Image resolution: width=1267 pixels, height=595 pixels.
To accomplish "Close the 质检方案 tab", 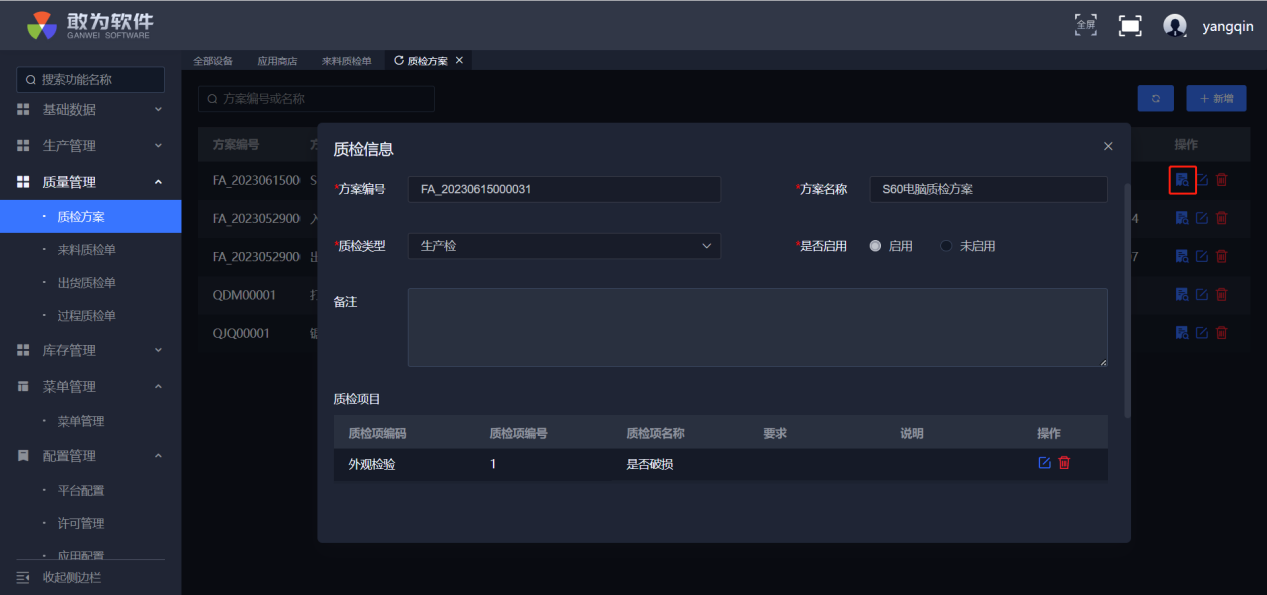I will 459,61.
